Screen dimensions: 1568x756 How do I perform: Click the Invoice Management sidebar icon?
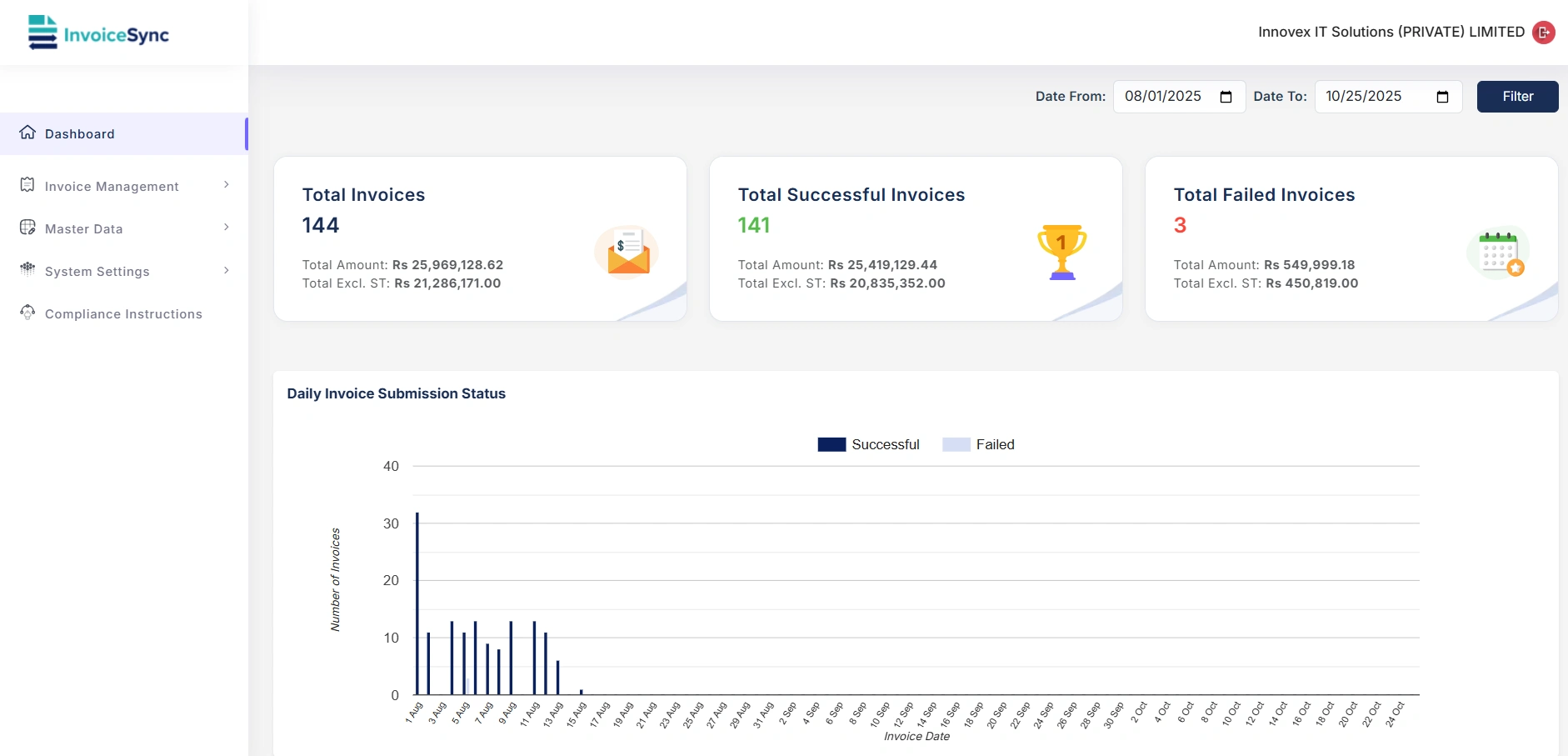point(27,185)
